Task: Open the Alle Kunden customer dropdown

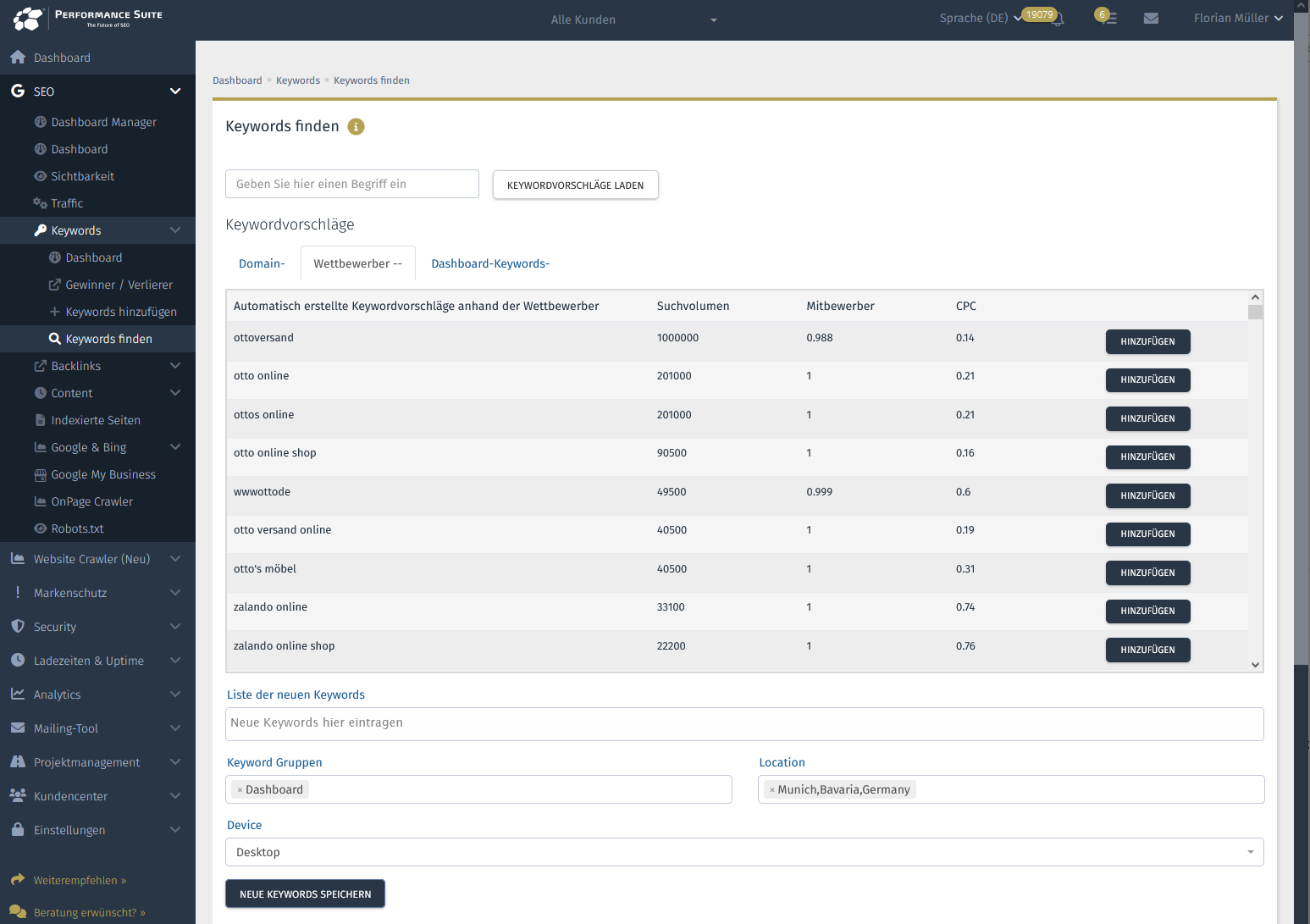Action: point(633,19)
